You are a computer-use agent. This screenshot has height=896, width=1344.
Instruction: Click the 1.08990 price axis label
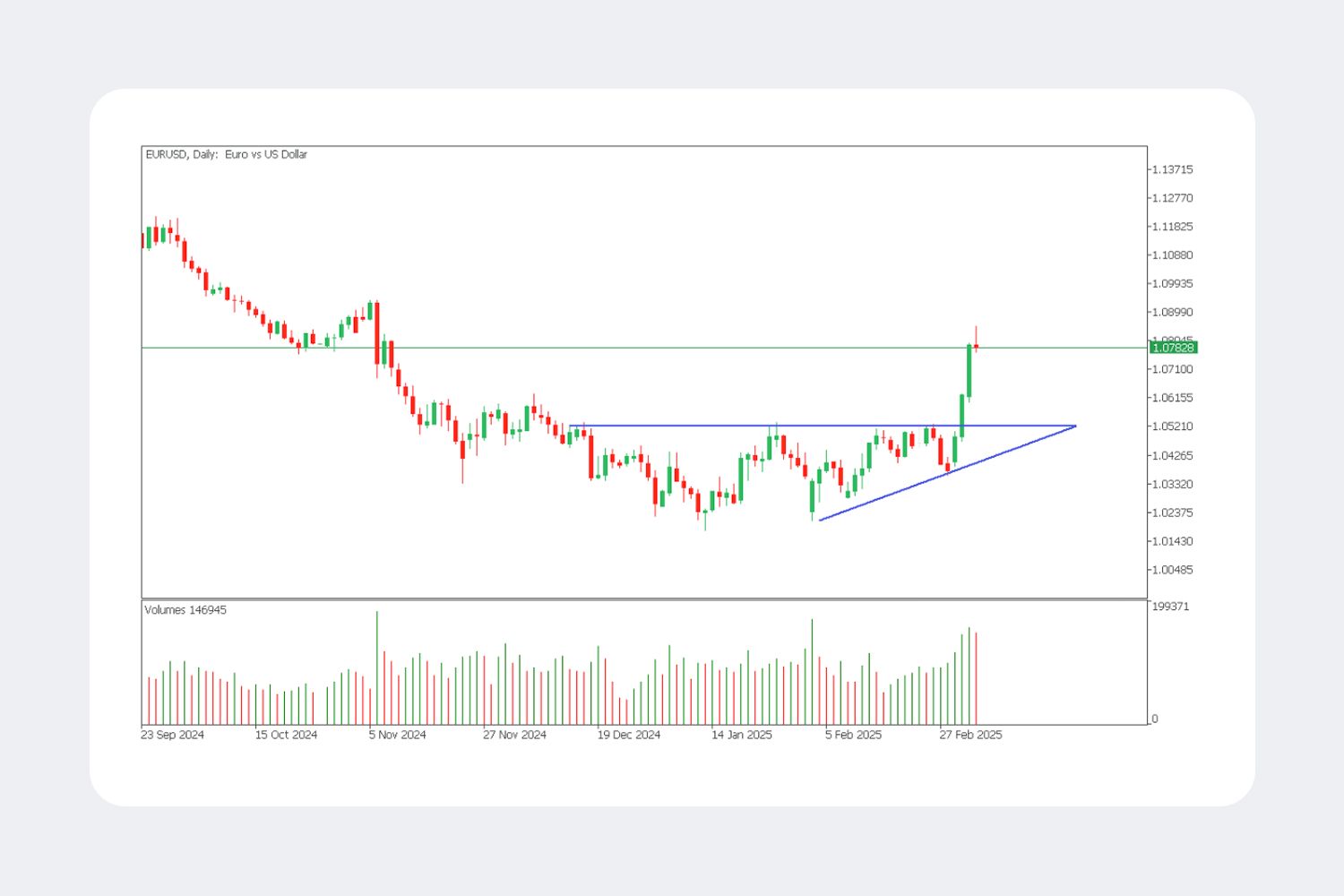[1172, 313]
